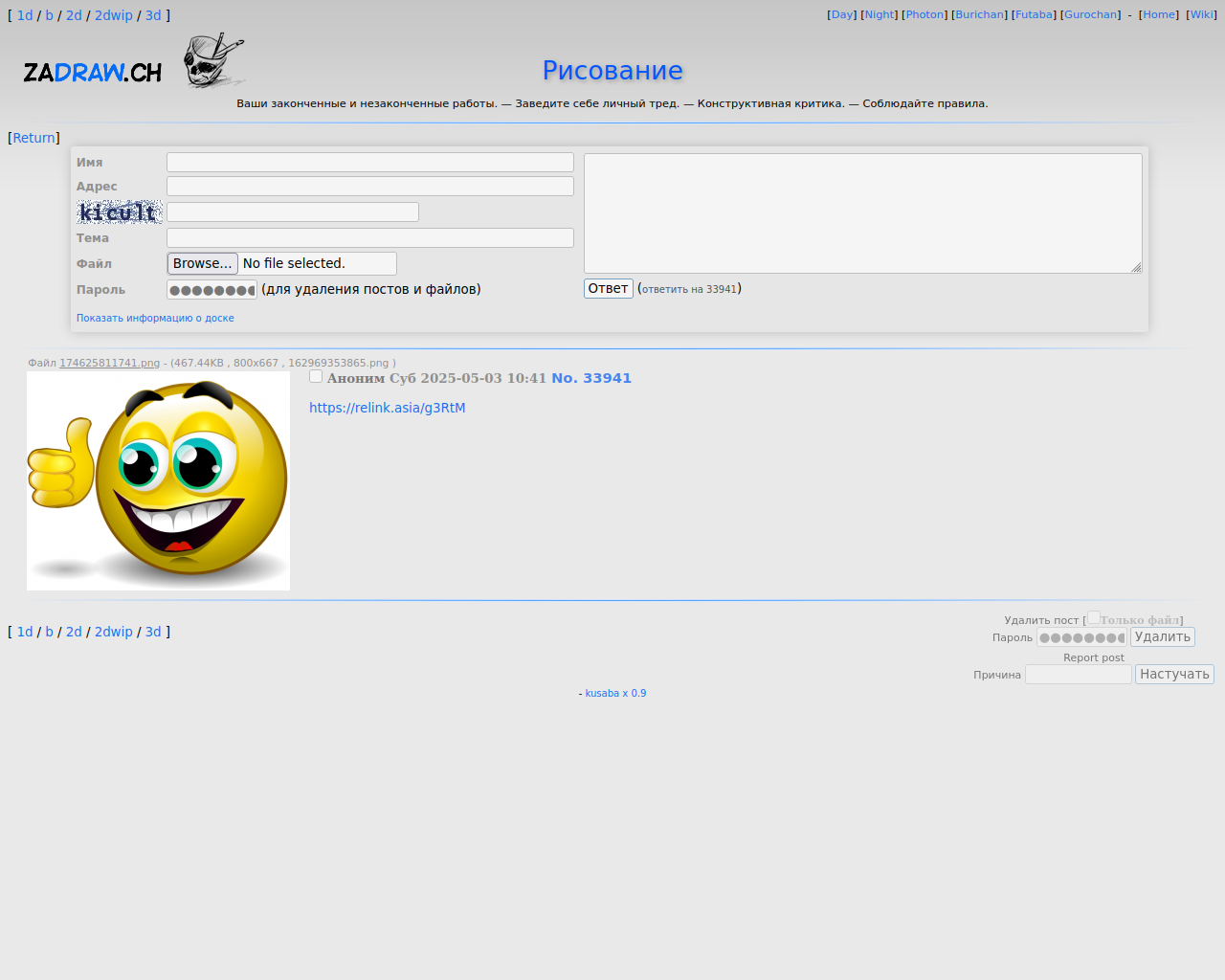Open the 3d board in top navigation

pyautogui.click(x=153, y=15)
